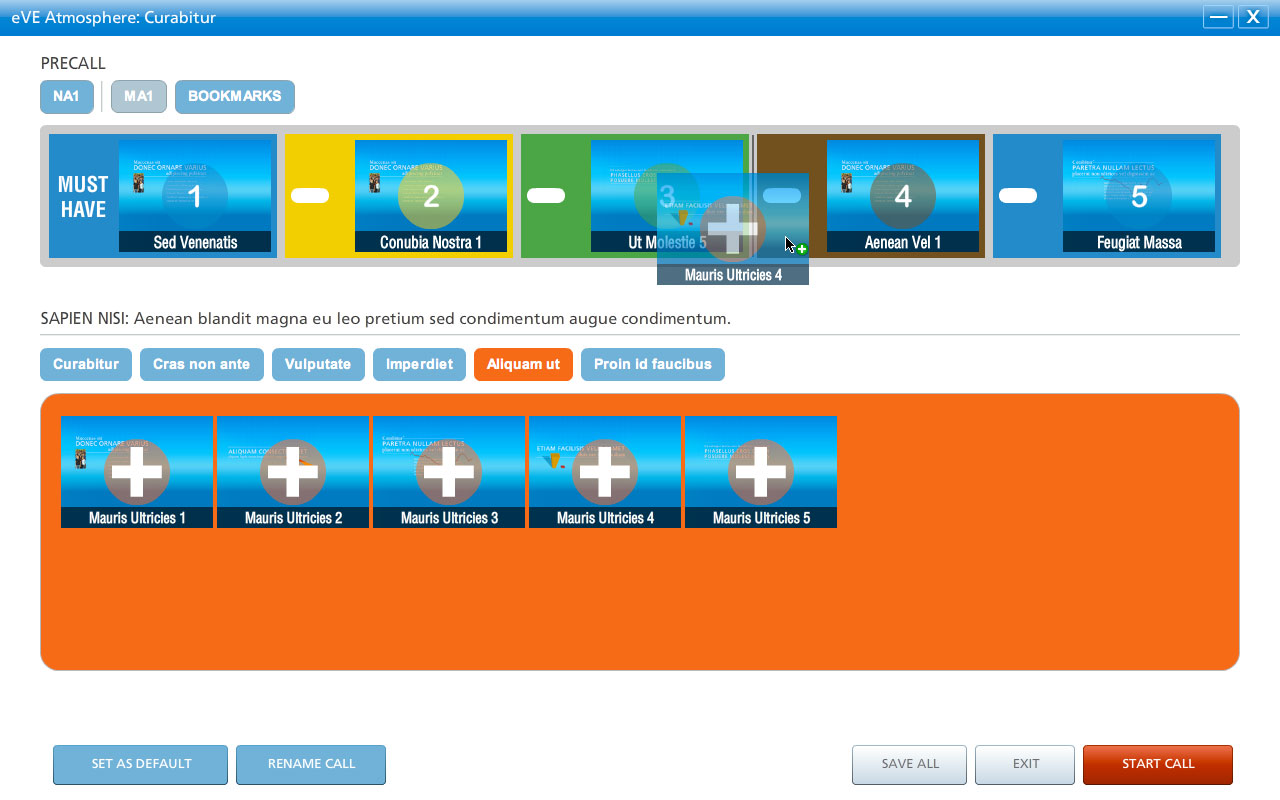Click the Mauris Ultricies 3 caption
Viewport: 1280px width, 800px height.
click(449, 518)
